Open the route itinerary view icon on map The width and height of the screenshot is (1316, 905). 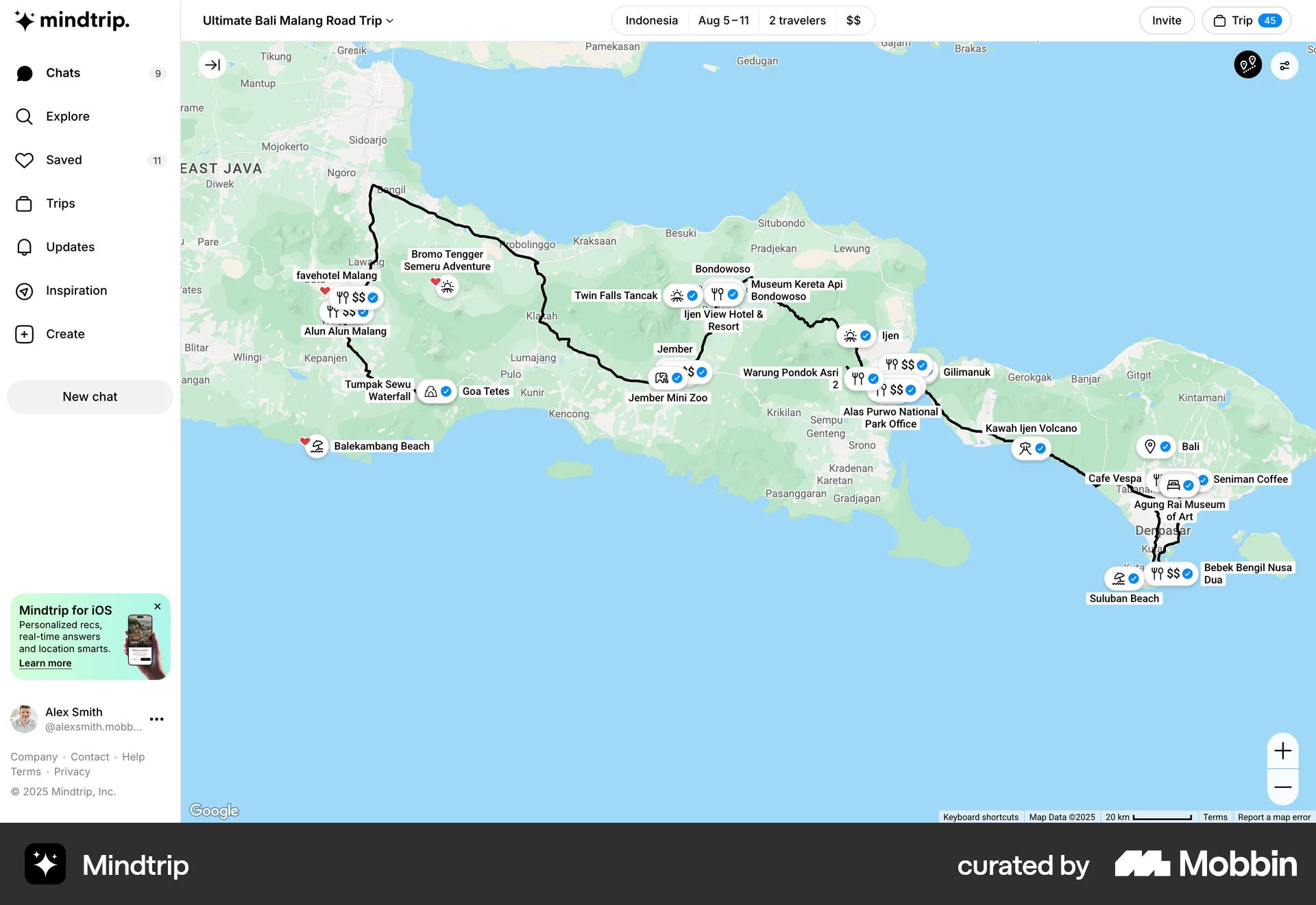(1247, 64)
